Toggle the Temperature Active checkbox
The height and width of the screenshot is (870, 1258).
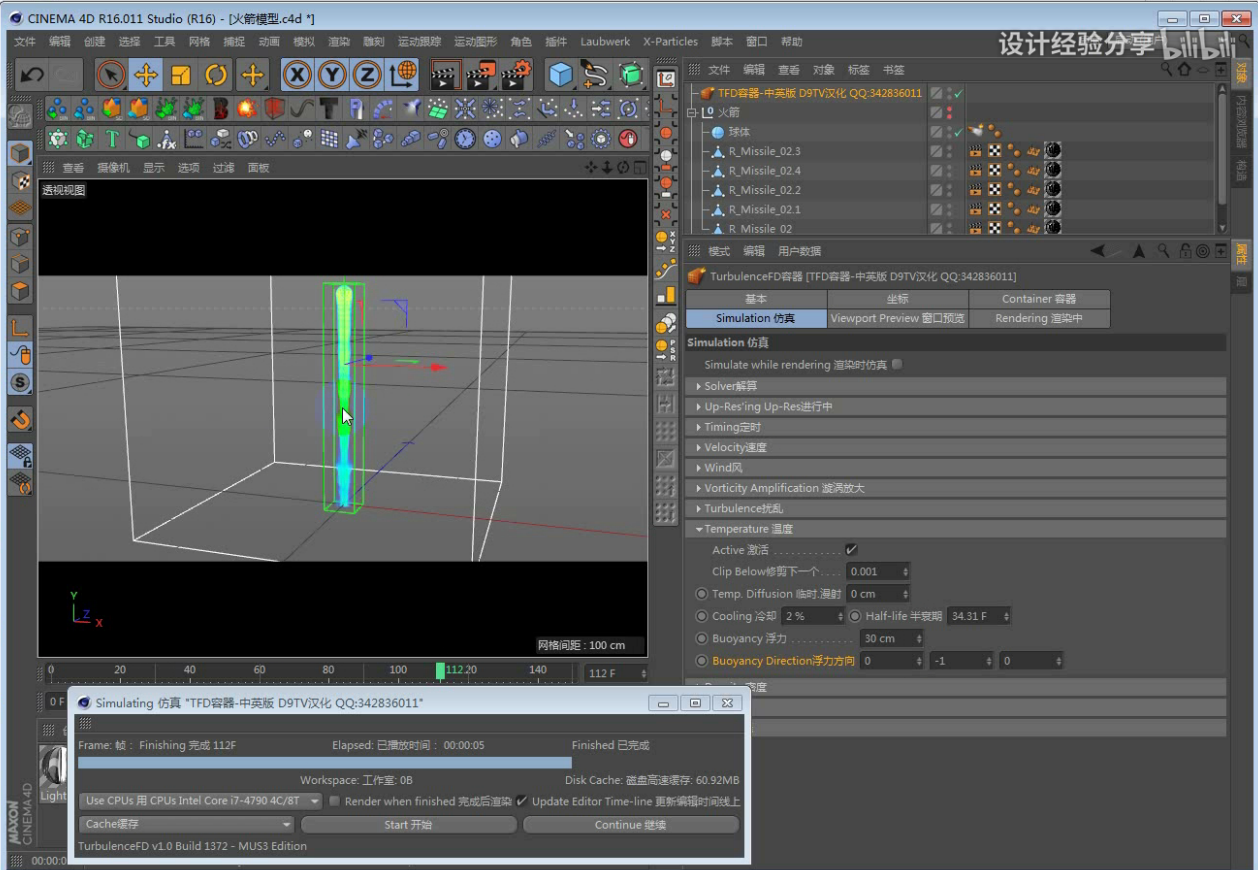click(851, 549)
